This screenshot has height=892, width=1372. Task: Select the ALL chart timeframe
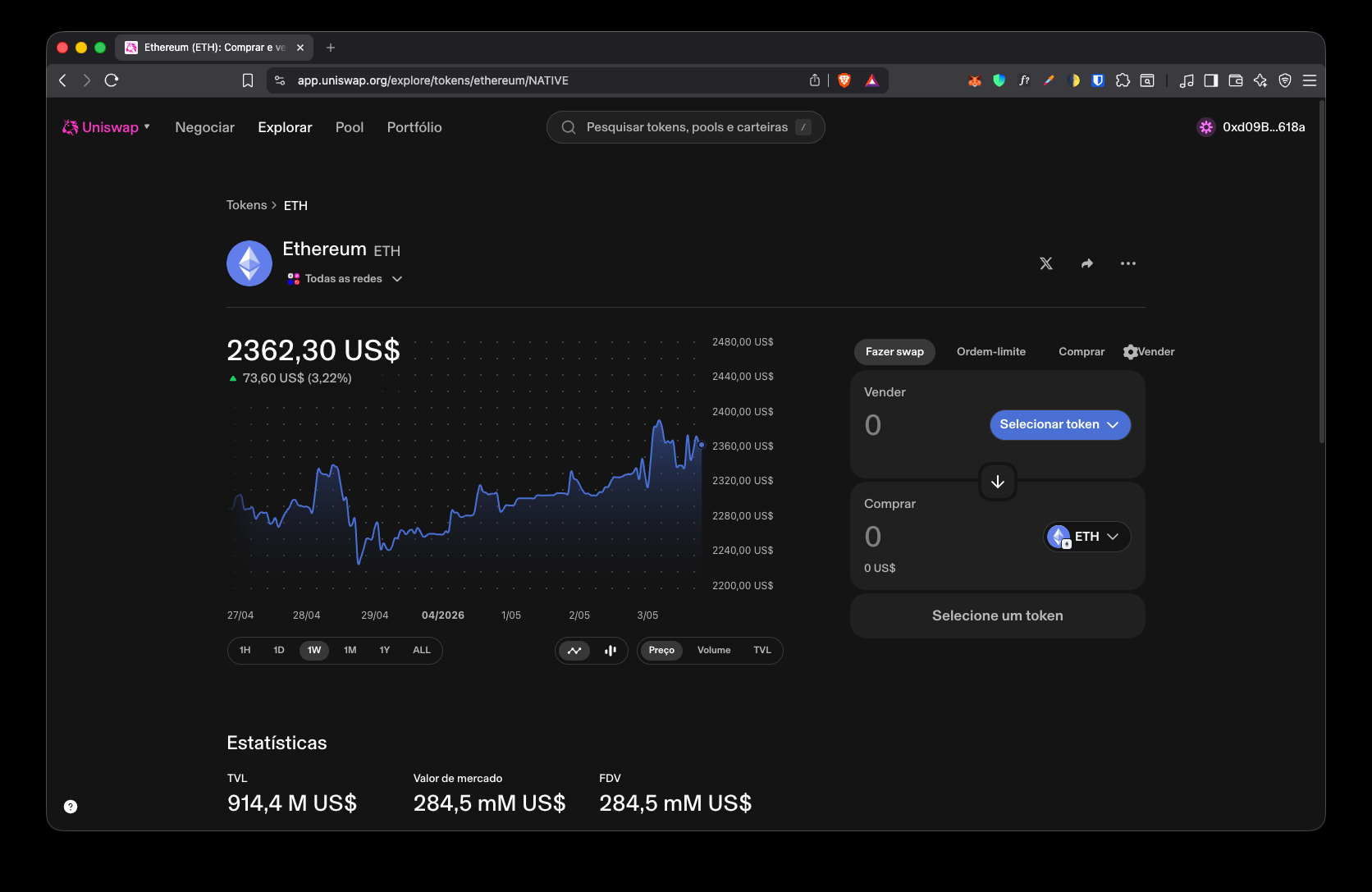pyautogui.click(x=422, y=650)
